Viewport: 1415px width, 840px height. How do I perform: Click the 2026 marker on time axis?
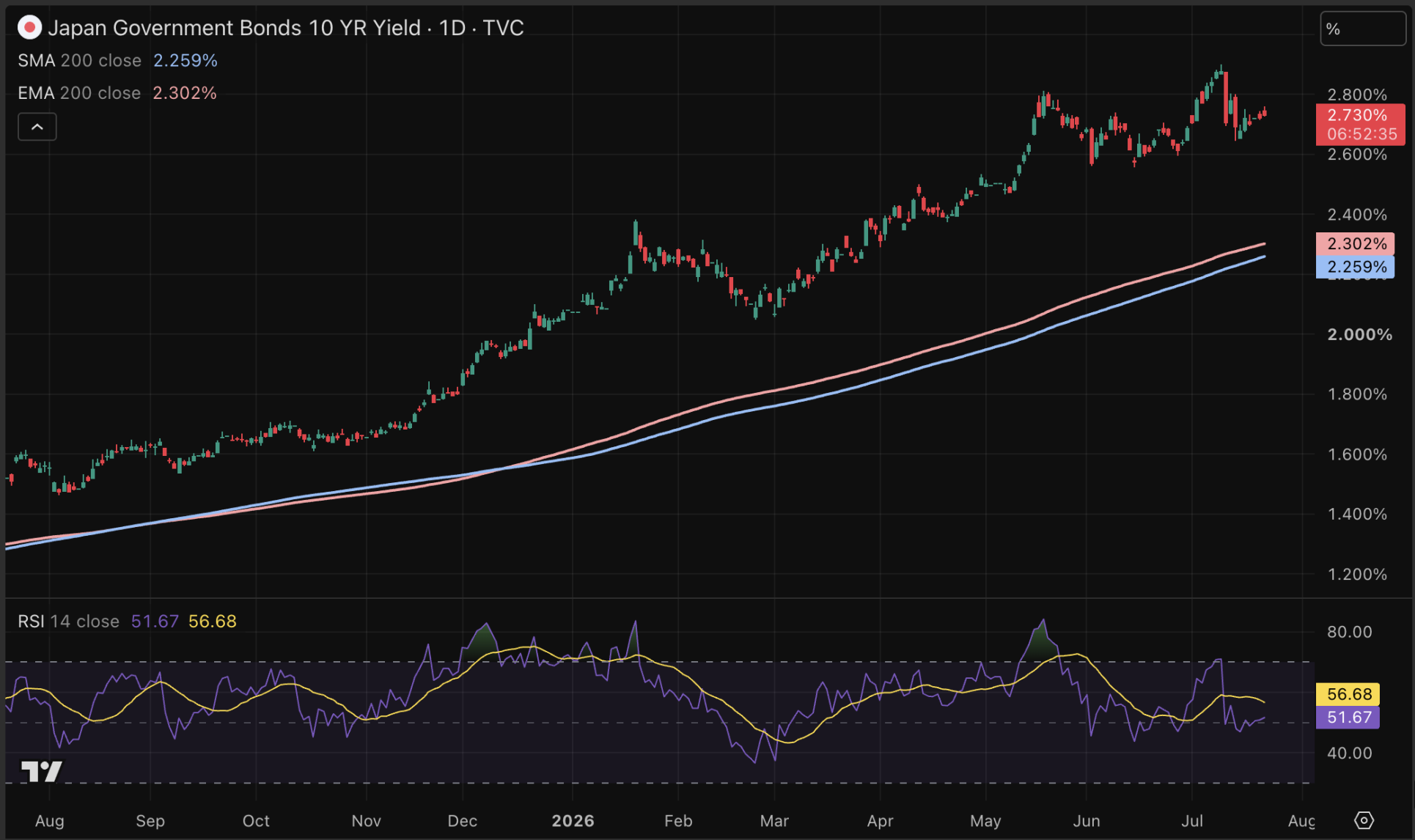pos(573,821)
